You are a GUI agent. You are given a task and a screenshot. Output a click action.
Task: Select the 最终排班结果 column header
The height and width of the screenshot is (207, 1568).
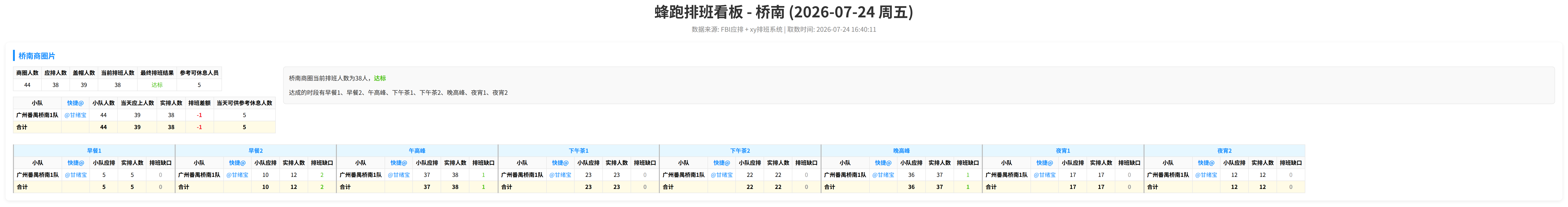[x=157, y=73]
